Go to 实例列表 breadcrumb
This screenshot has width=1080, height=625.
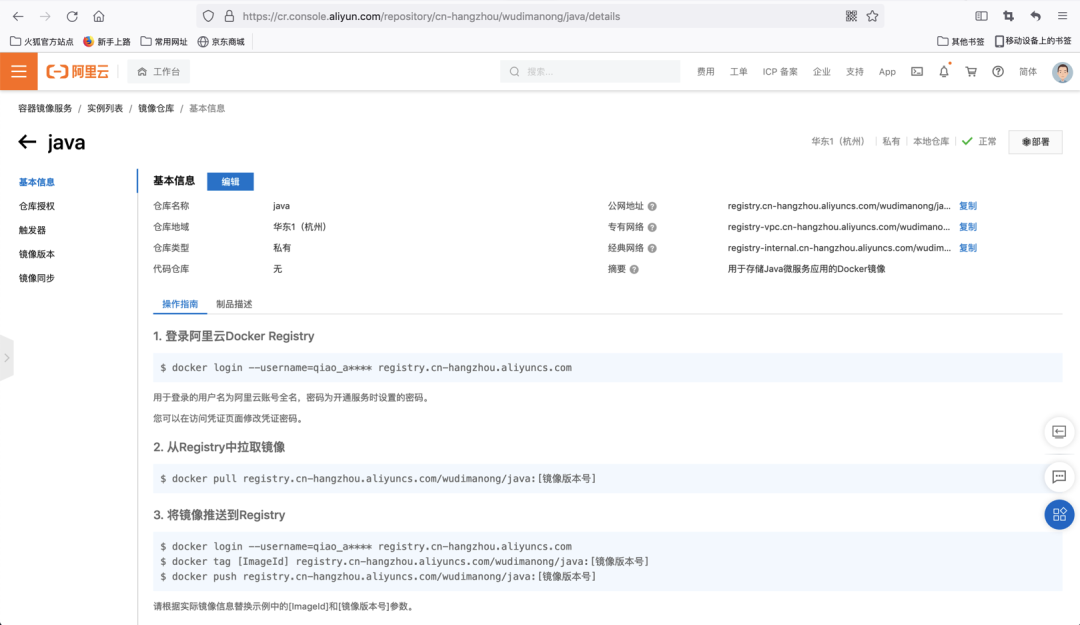(x=105, y=109)
